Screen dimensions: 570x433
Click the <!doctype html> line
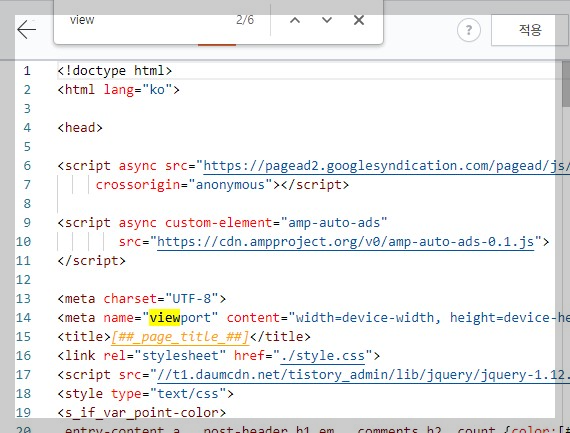115,71
